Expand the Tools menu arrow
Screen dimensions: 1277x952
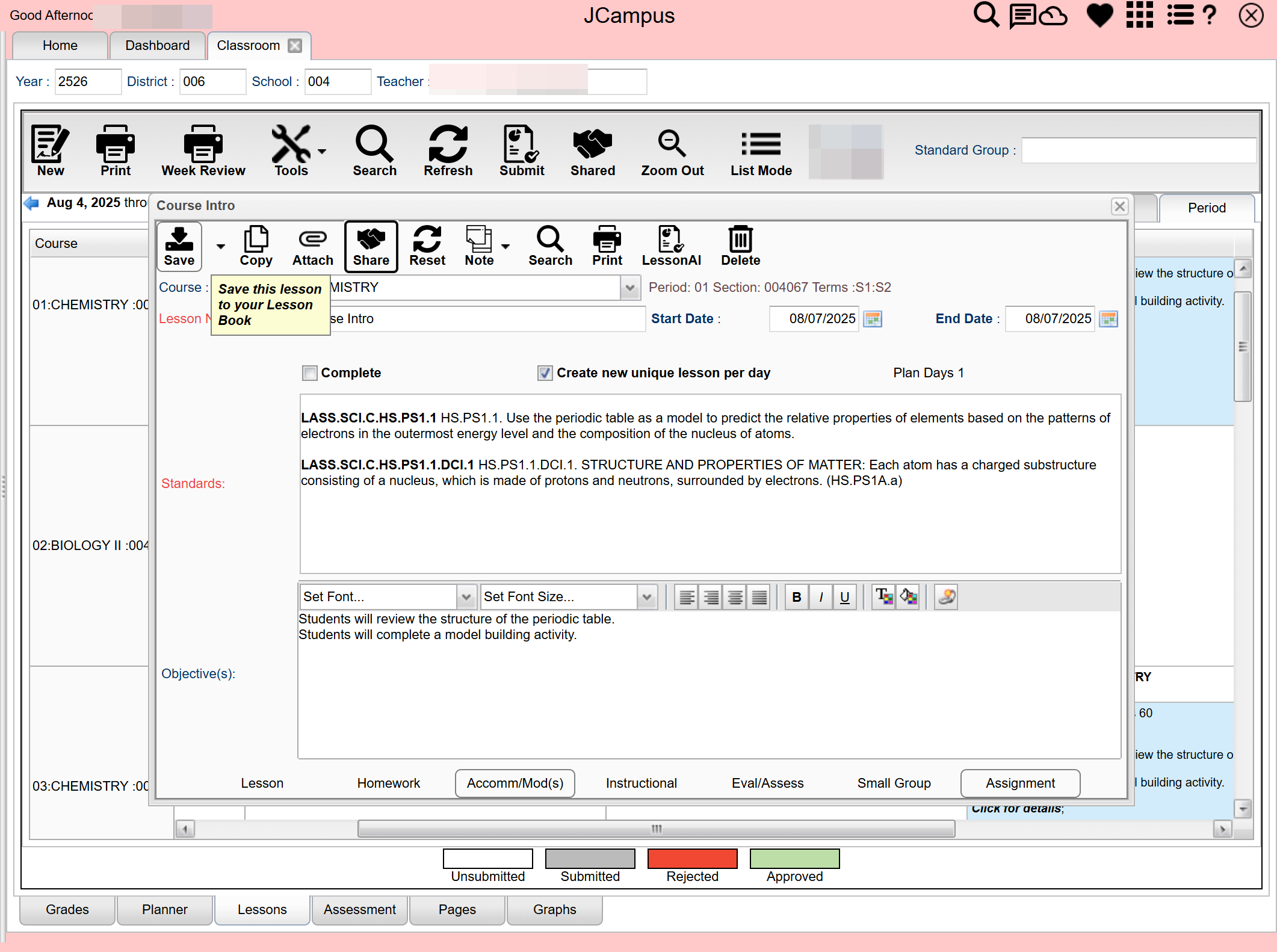pos(322,152)
